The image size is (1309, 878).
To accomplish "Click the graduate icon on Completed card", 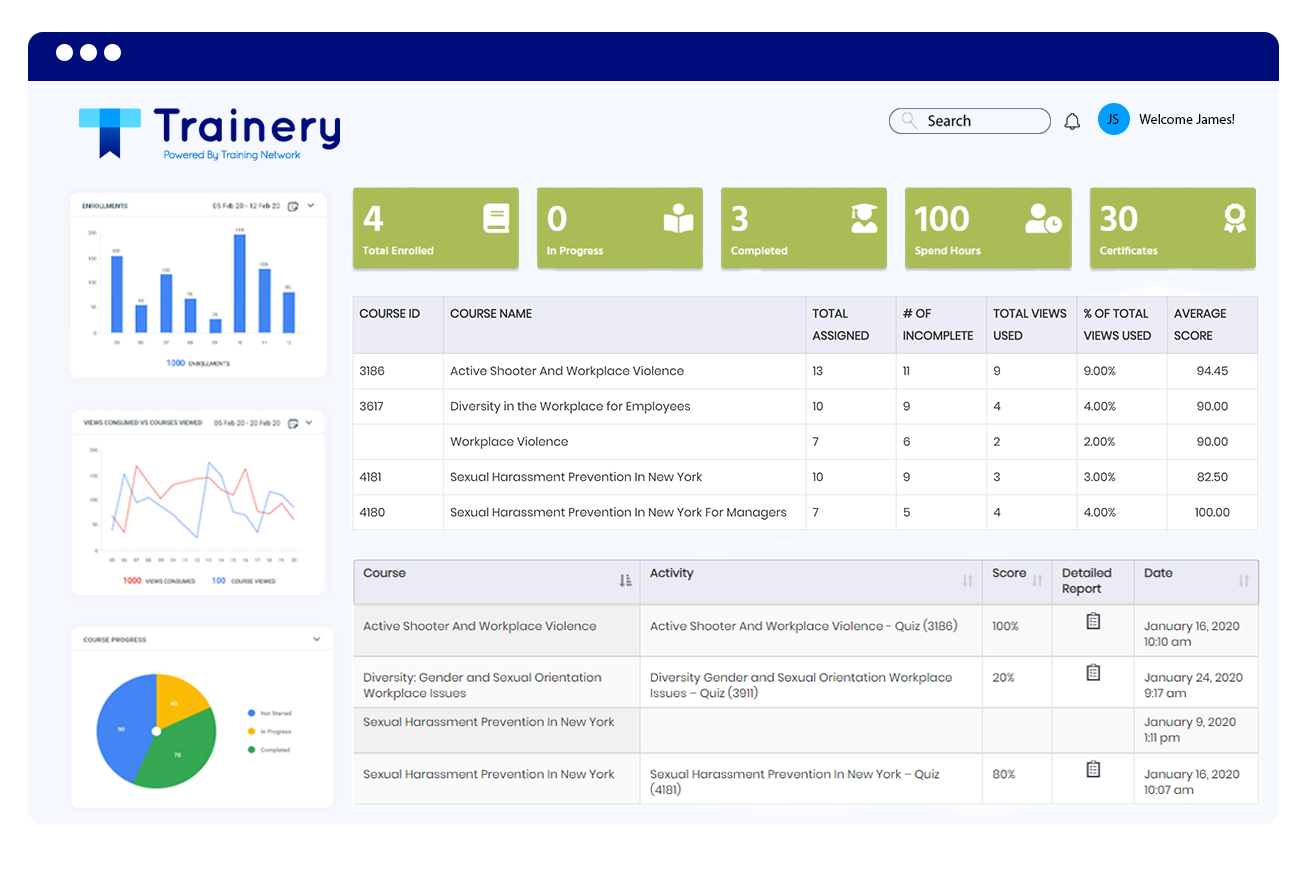I will point(864,218).
